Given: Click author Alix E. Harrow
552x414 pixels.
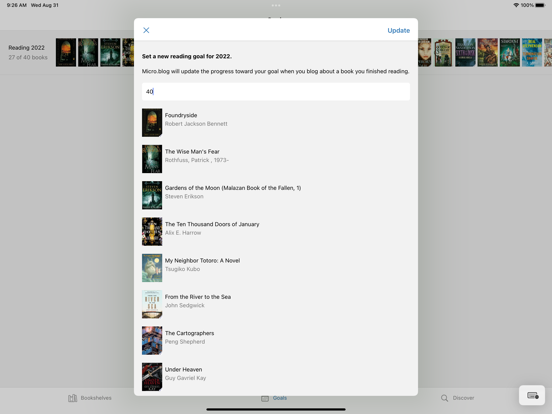Looking at the screenshot, I should pyautogui.click(x=183, y=233).
